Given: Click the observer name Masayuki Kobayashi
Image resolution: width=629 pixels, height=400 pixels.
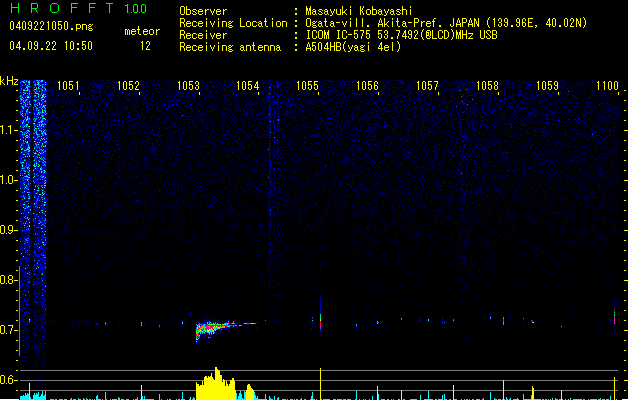Looking at the screenshot, I should (359, 11).
